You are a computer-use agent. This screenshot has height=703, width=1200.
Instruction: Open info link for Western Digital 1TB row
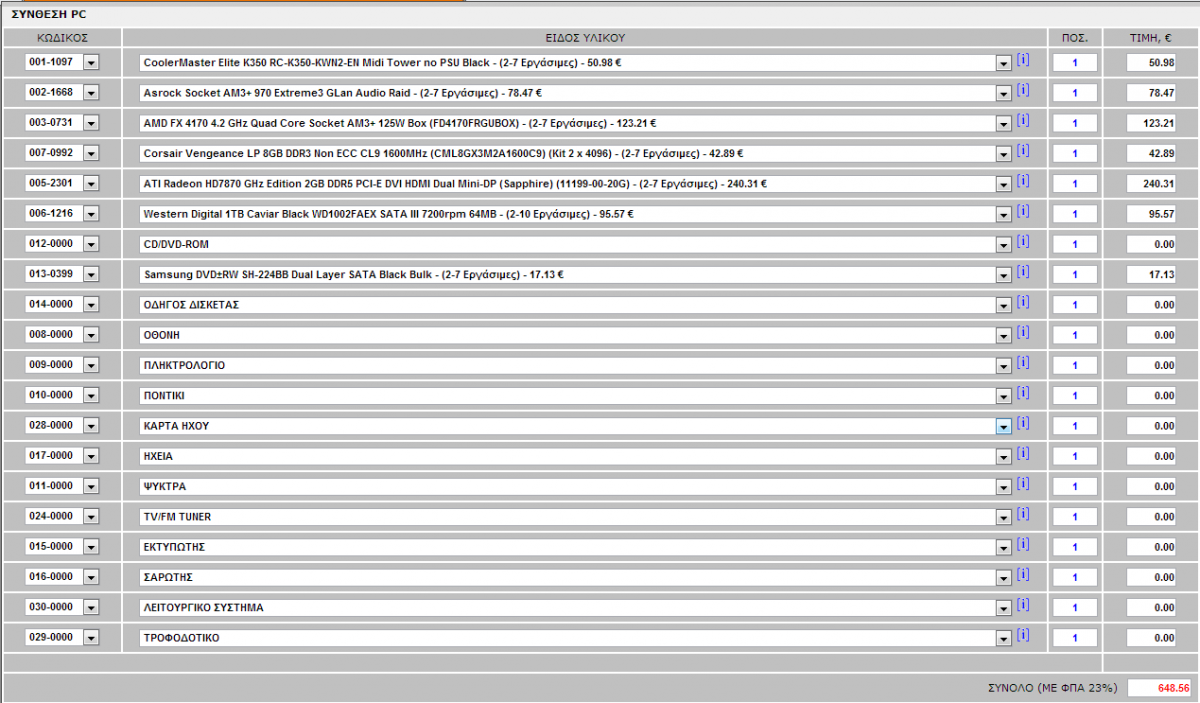click(x=1023, y=211)
